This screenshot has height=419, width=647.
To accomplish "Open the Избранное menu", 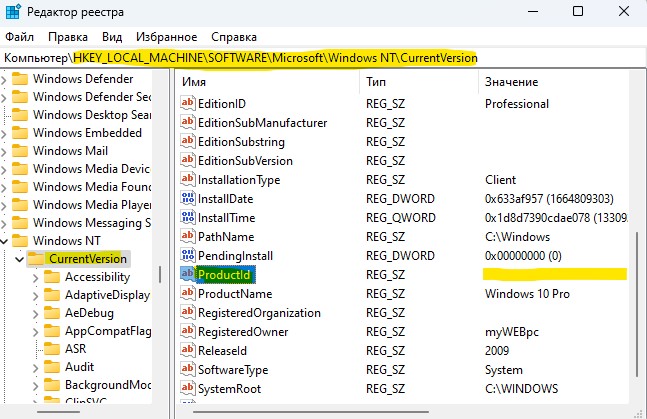I will pos(167,37).
